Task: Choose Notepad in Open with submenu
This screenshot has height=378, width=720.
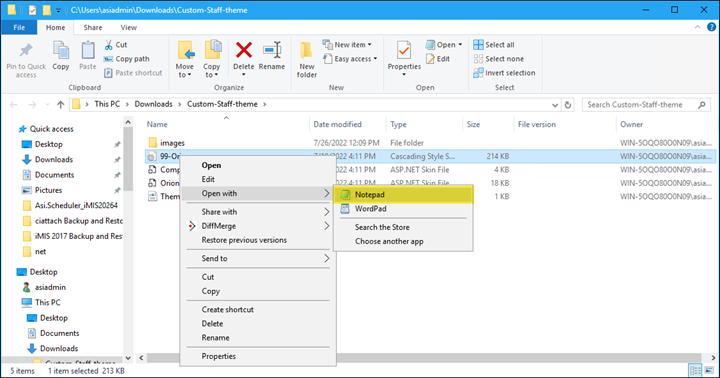Action: (404, 195)
